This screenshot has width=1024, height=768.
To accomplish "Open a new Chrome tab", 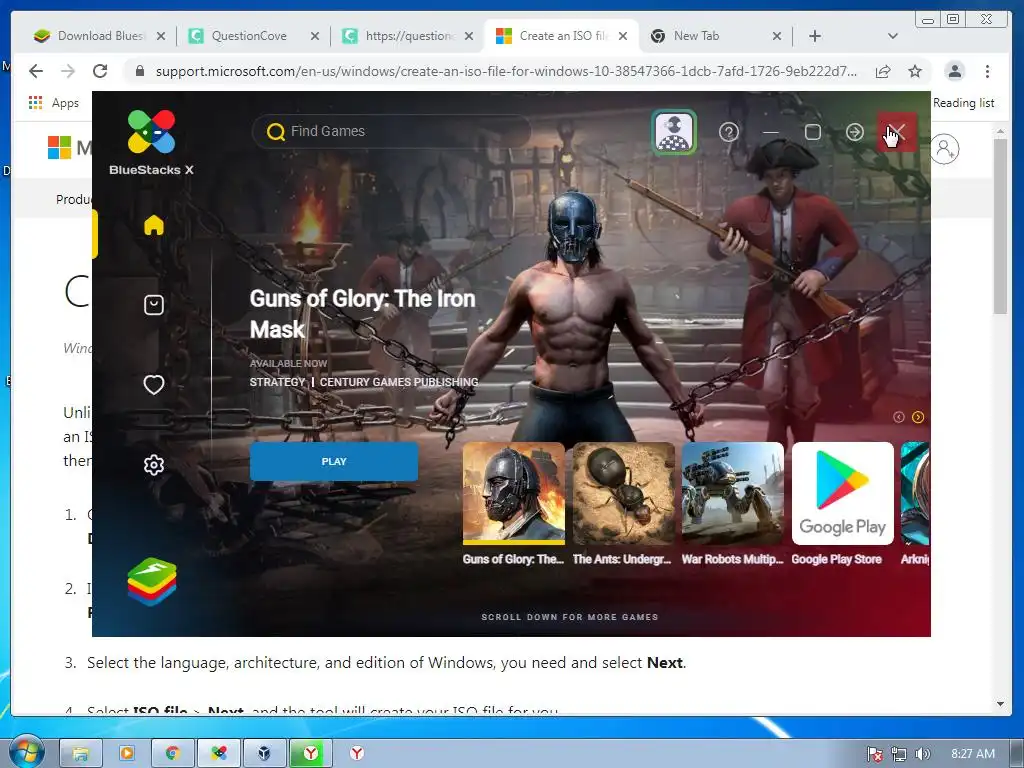I will [x=814, y=36].
